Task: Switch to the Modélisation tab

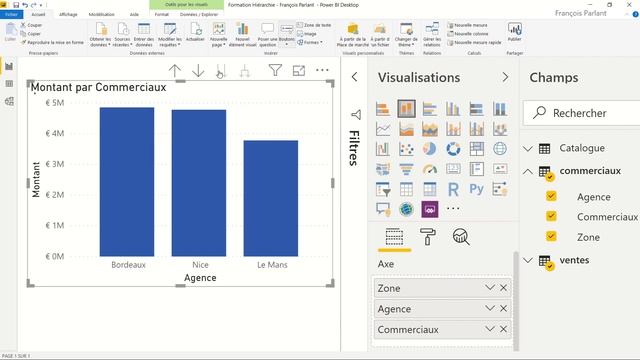Action: point(102,14)
